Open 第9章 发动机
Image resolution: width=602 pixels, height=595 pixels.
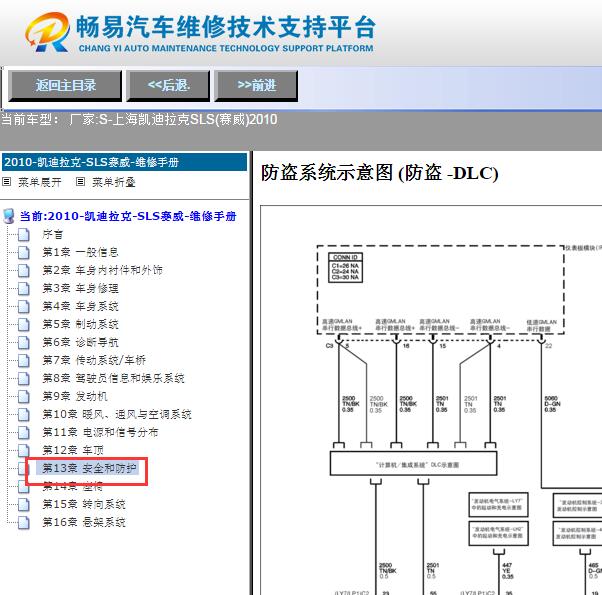click(x=75, y=396)
